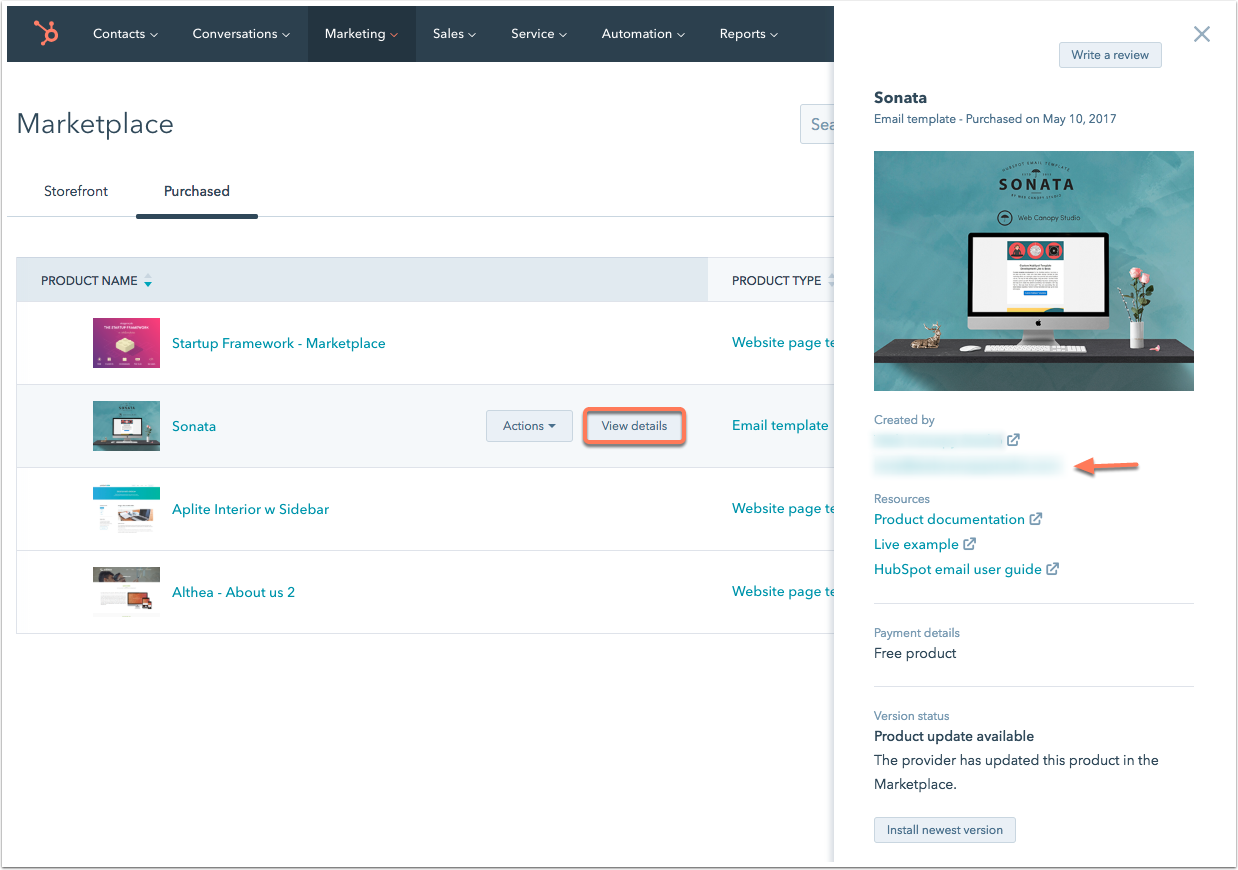Click 'Product update available' status text

954,736
